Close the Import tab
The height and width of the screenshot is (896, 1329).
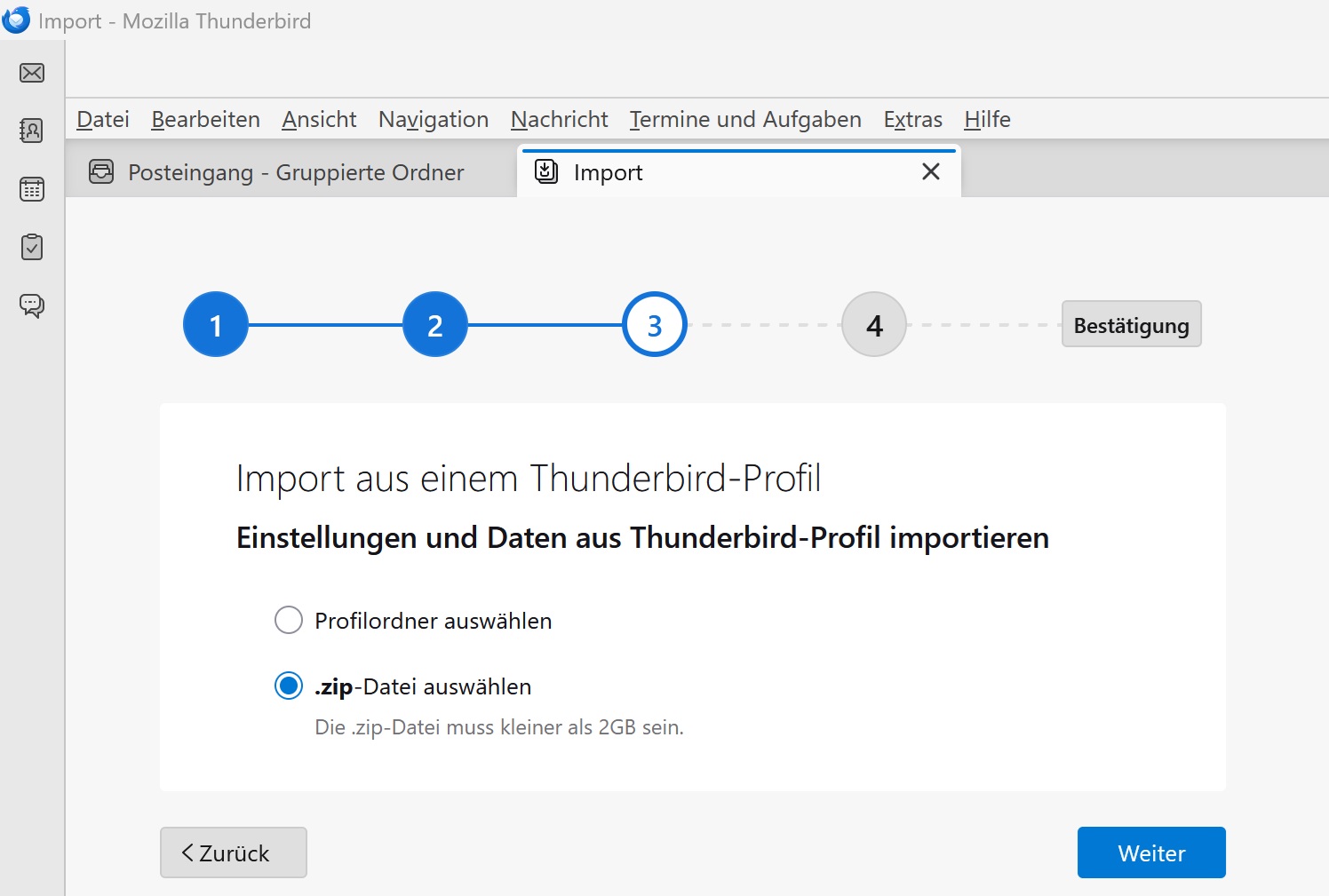(x=930, y=171)
